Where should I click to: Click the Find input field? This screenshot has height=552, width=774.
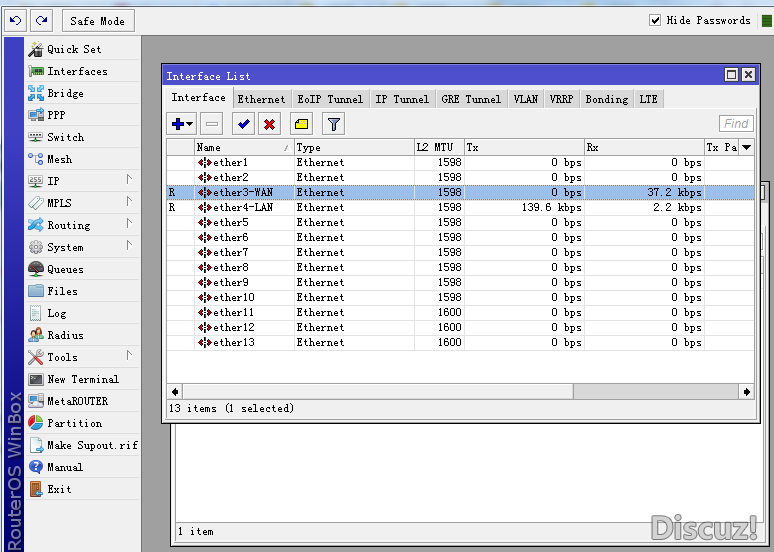click(736, 123)
